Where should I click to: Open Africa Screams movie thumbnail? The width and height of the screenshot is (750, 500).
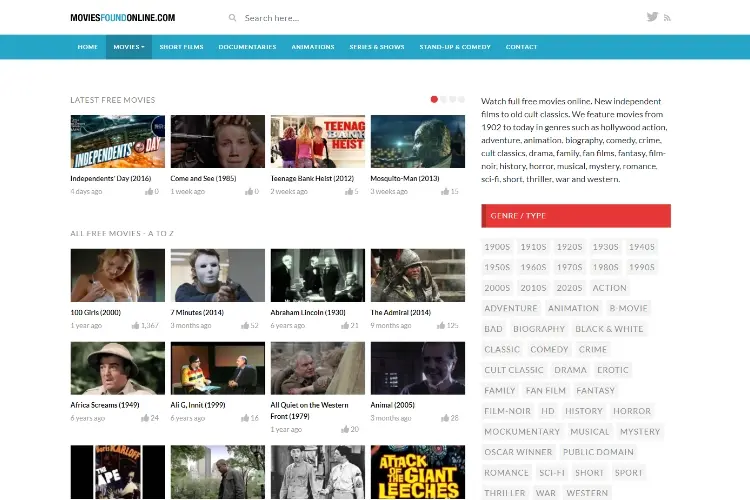tap(118, 368)
